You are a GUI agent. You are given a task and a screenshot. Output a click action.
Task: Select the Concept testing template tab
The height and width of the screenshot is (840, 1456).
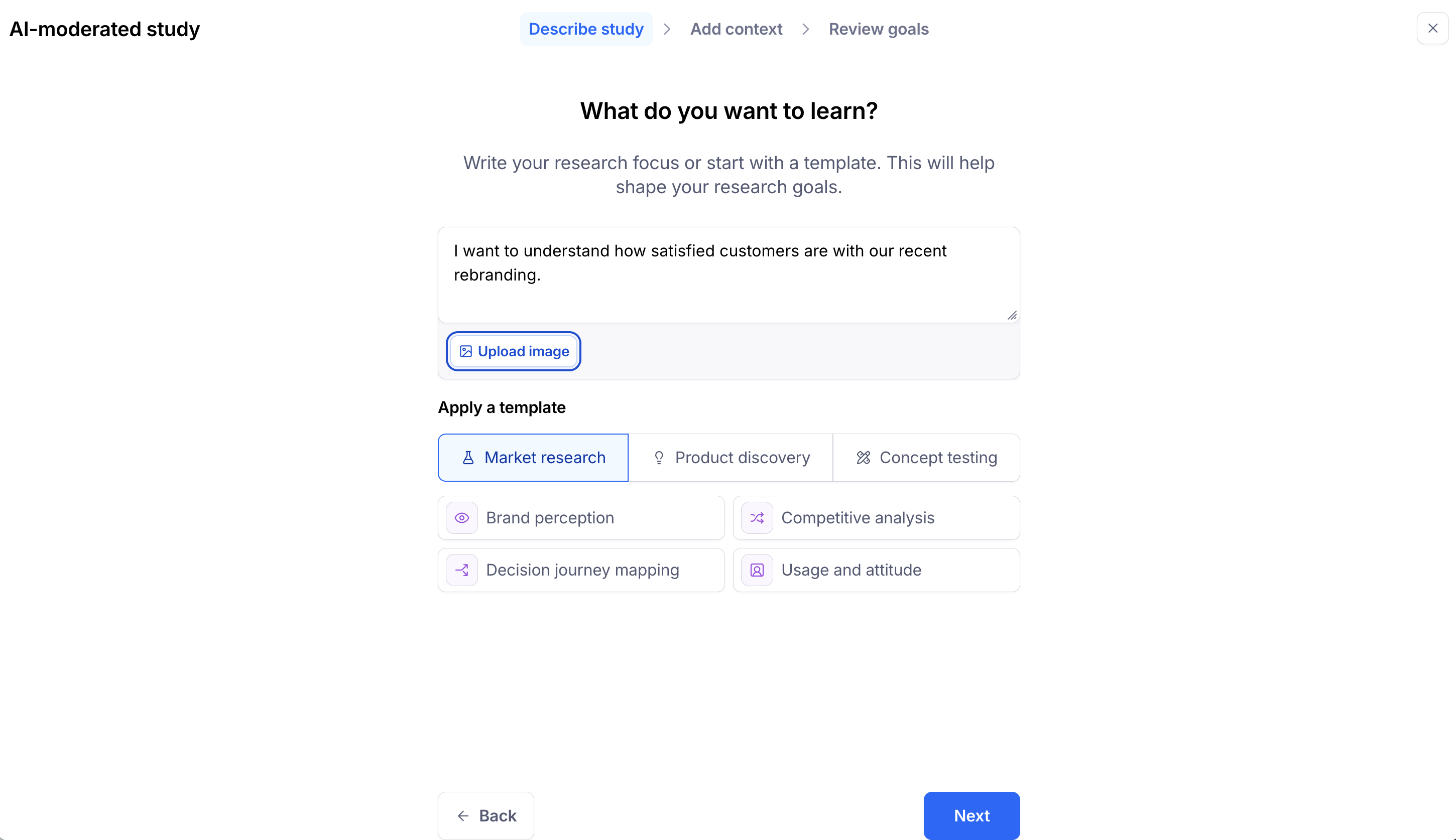[x=926, y=458]
